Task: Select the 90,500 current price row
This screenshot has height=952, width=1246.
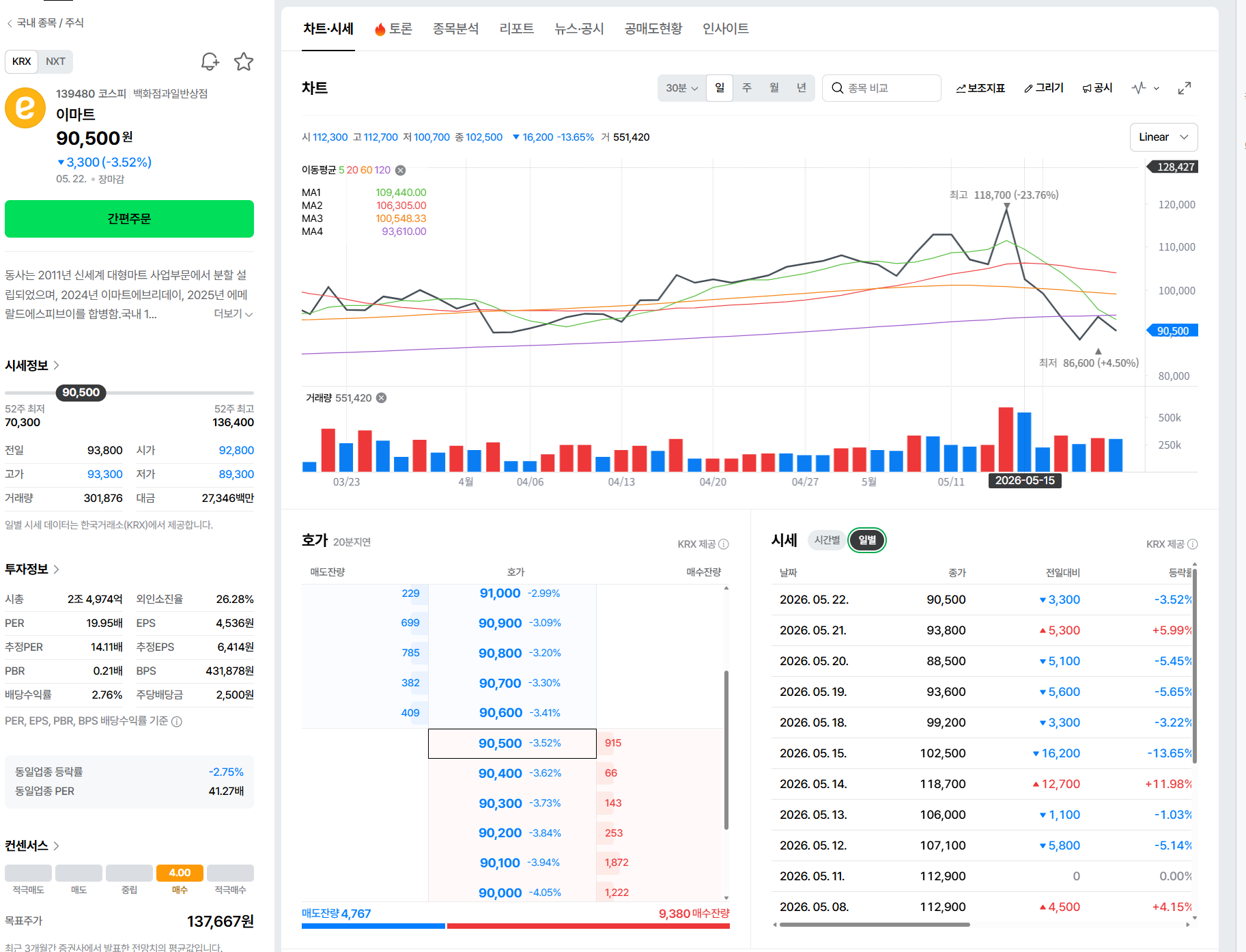Action: coord(512,744)
